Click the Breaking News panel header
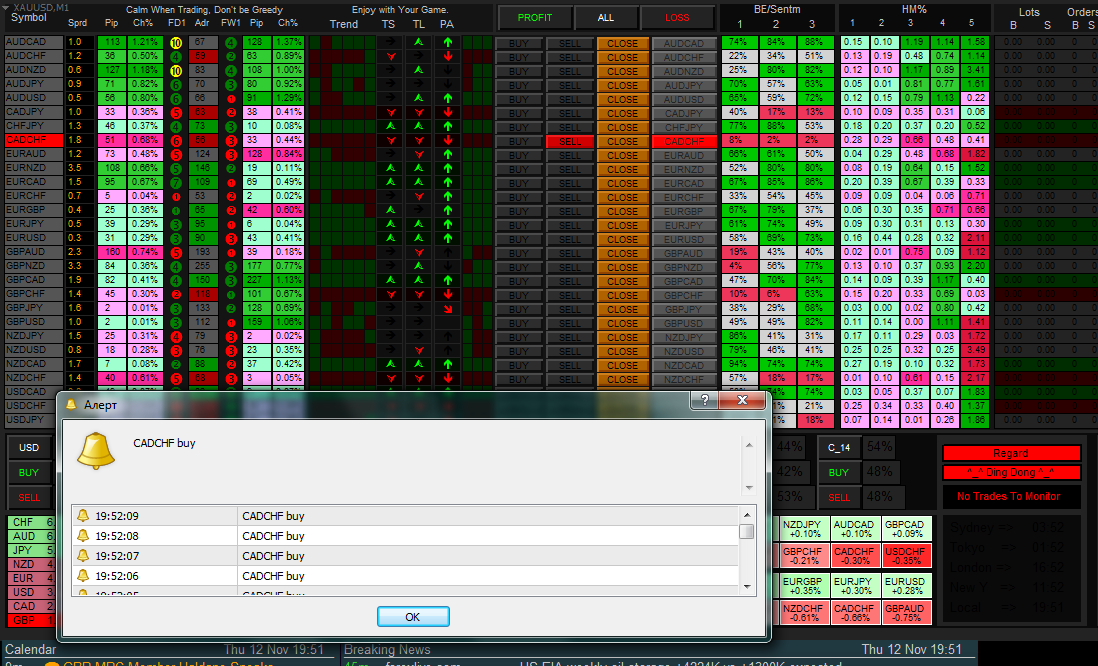Viewport: 1098px width, 666px height. pyautogui.click(x=658, y=650)
